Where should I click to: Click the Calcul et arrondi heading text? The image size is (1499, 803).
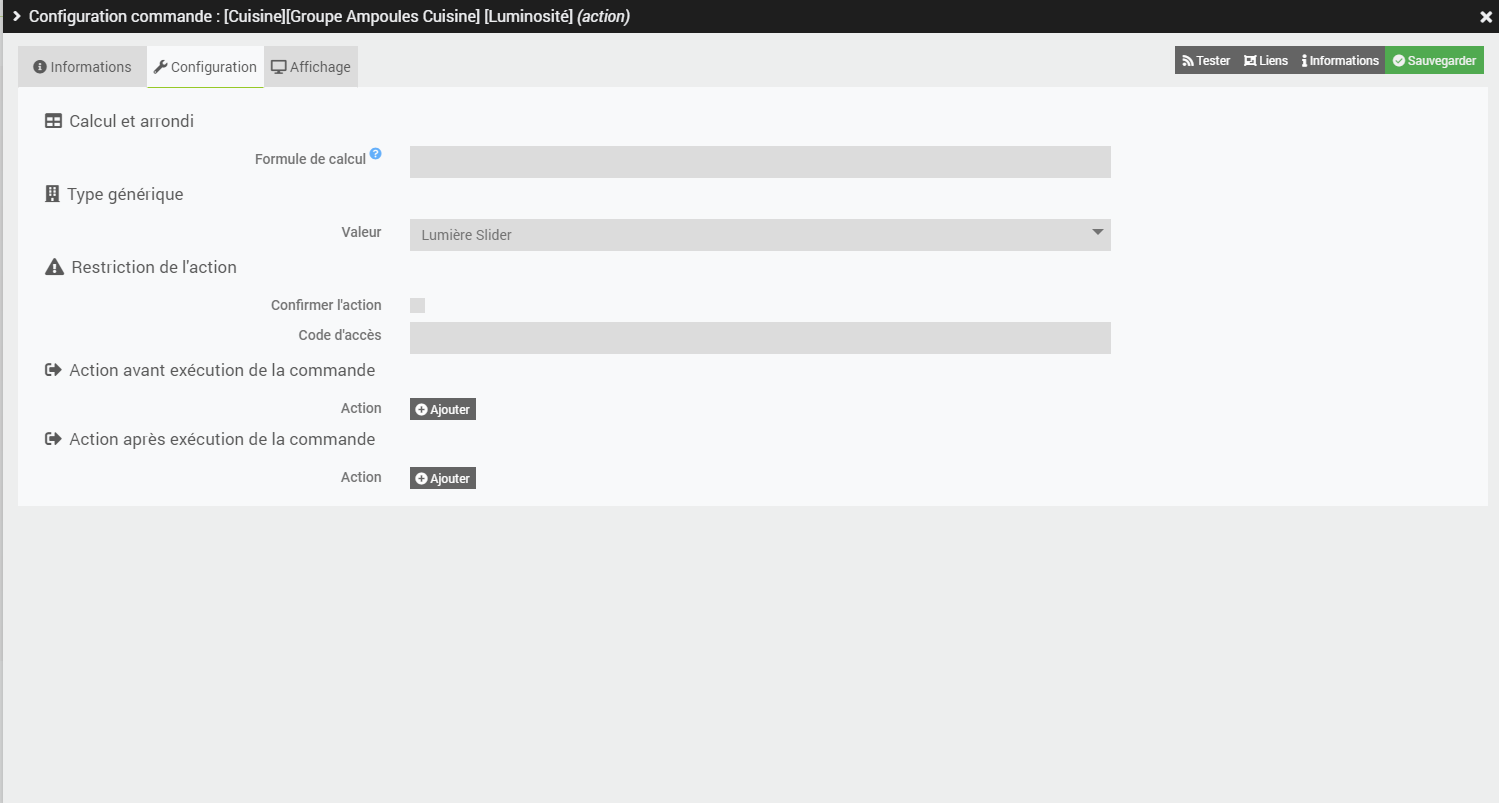pyautogui.click(x=132, y=121)
